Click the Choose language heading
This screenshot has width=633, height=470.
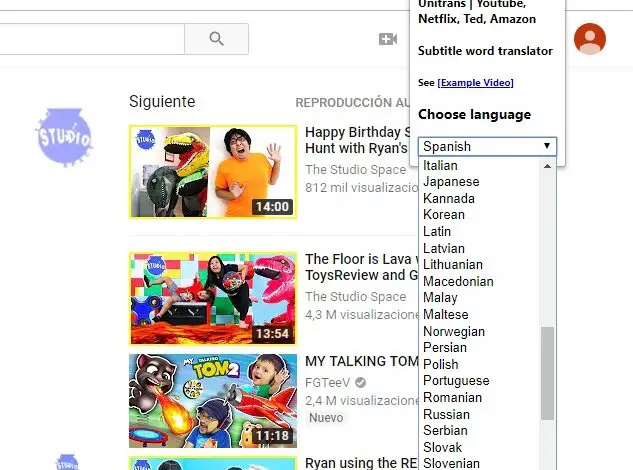click(474, 115)
